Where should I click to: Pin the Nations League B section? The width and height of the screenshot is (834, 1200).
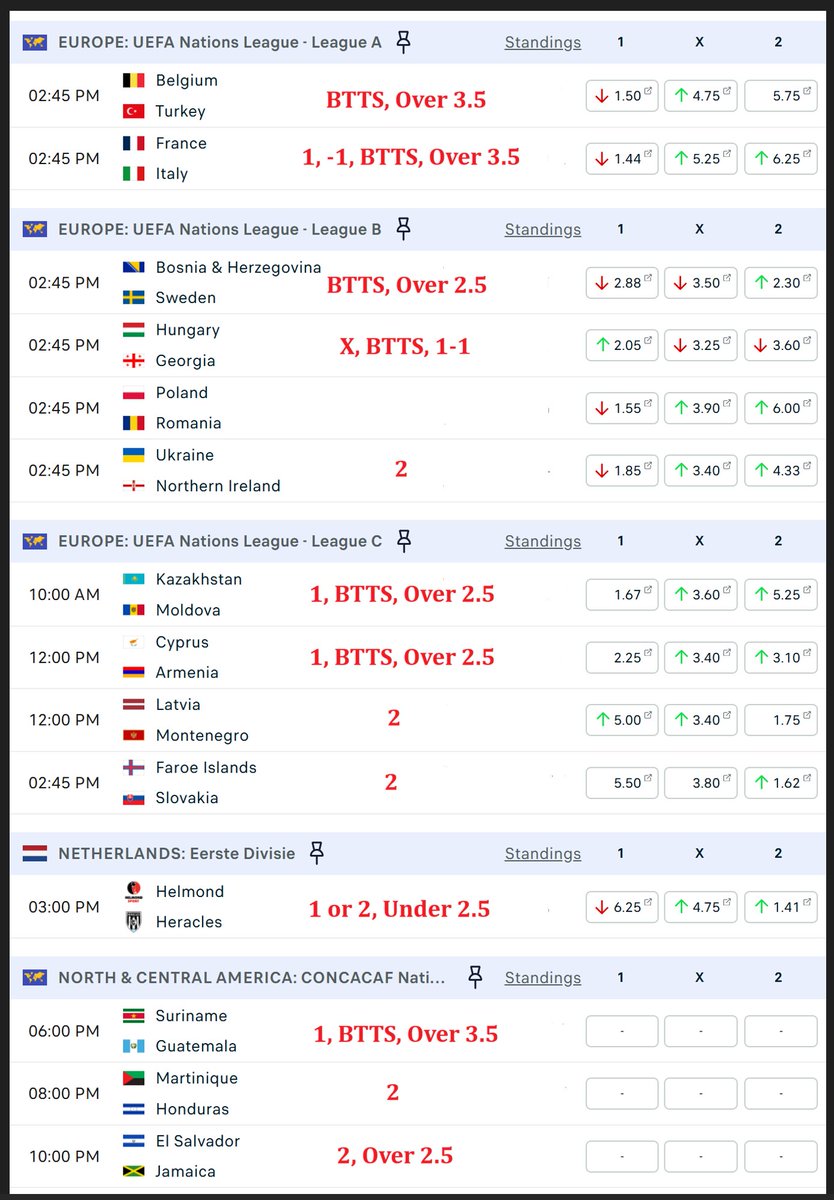point(403,229)
